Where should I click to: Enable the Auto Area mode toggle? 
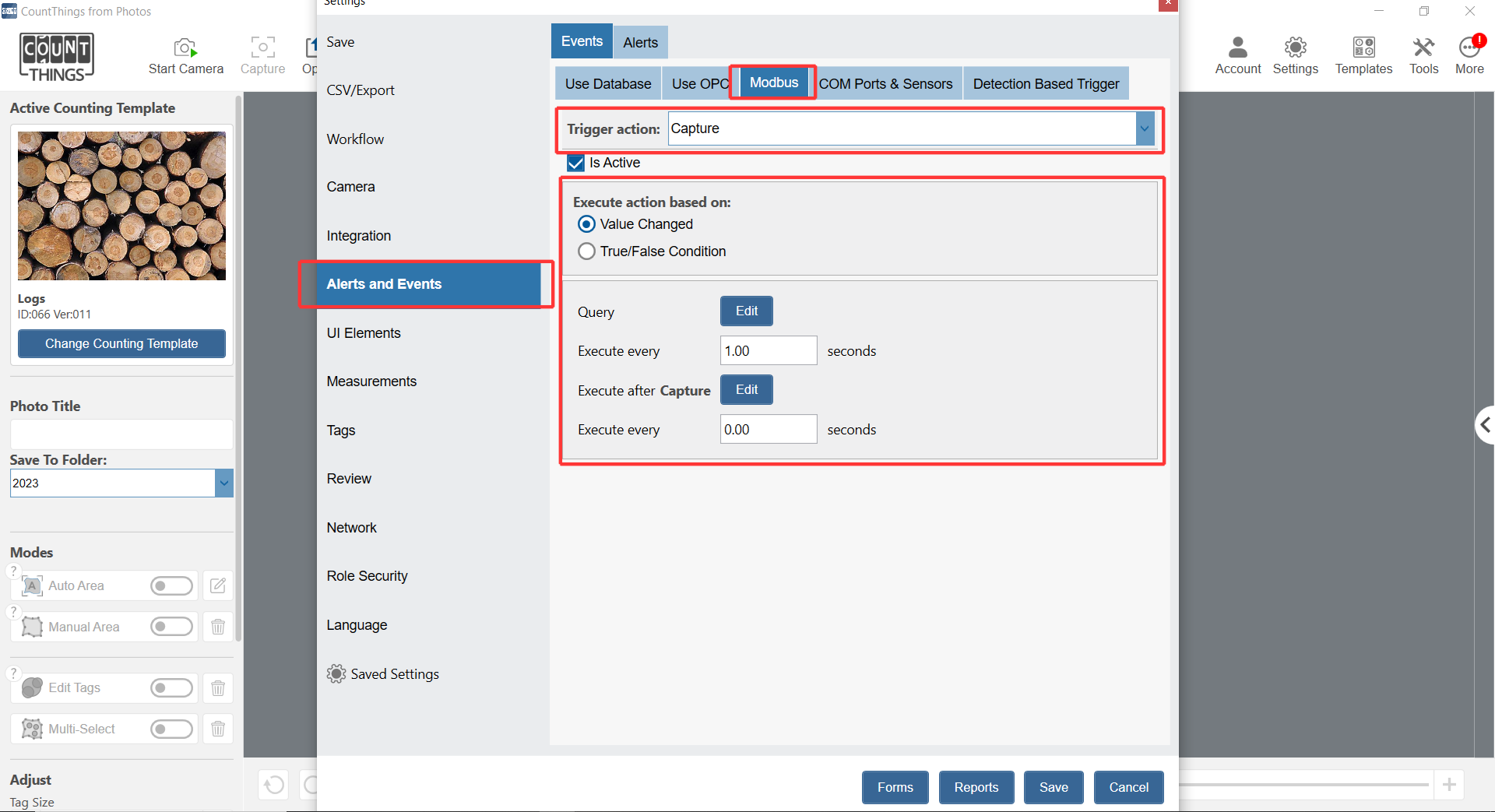pyautogui.click(x=171, y=585)
